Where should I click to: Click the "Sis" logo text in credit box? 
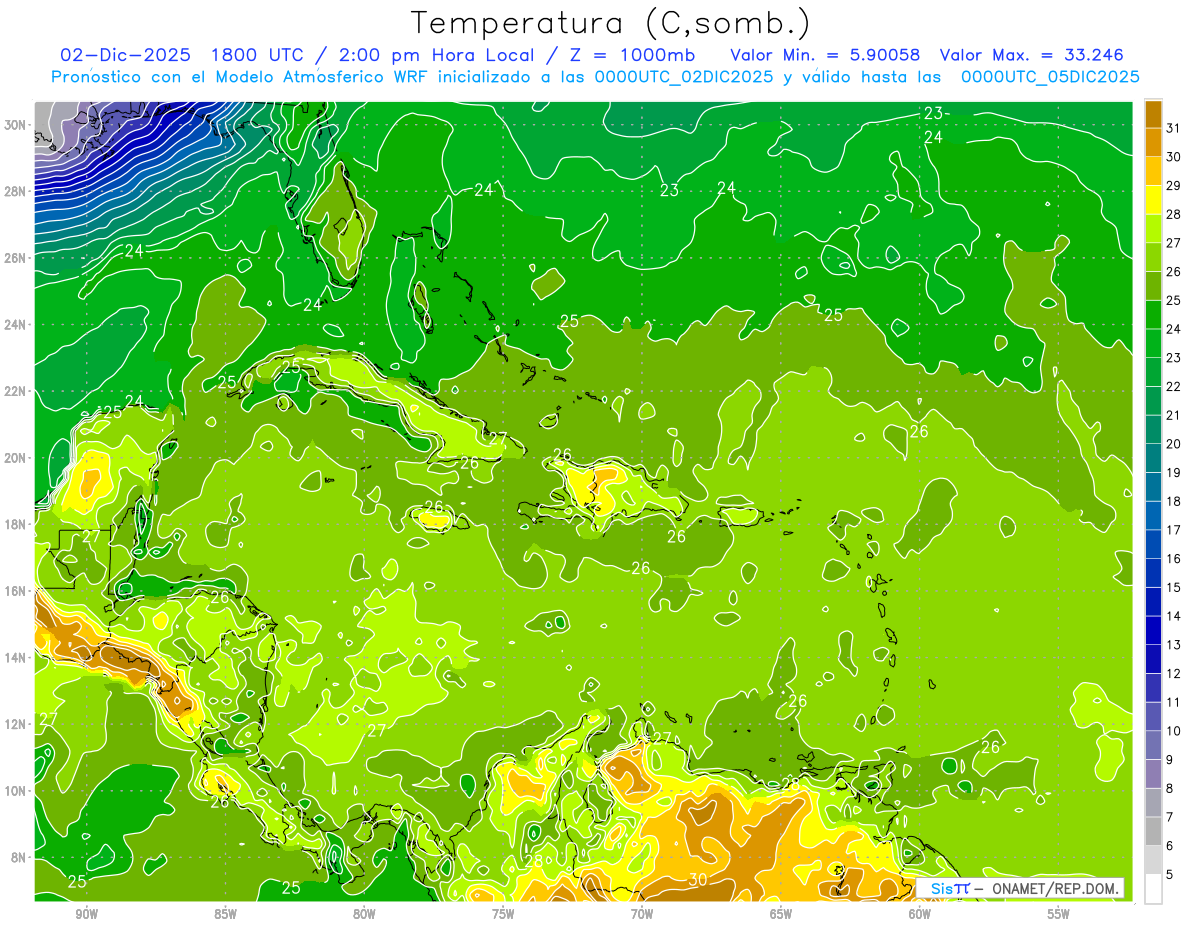(x=942, y=888)
